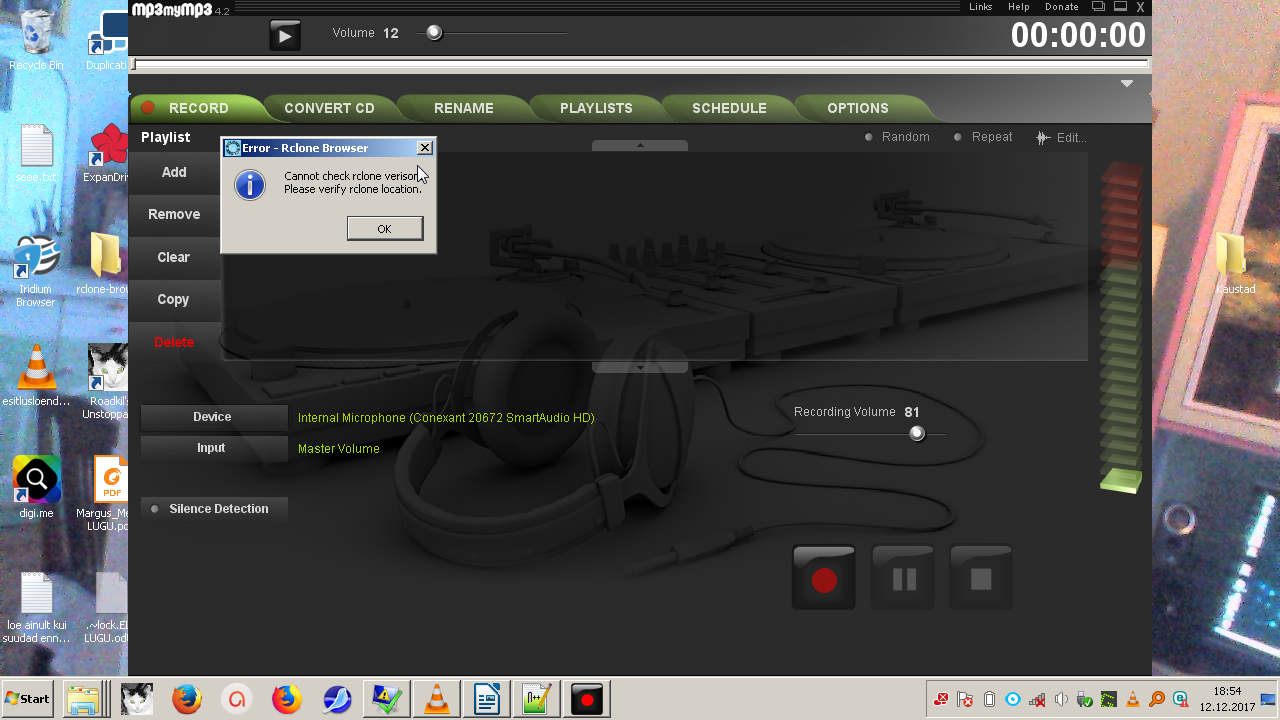The image size is (1280, 720).
Task: Click the network signal tray icon
Action: [1037, 699]
